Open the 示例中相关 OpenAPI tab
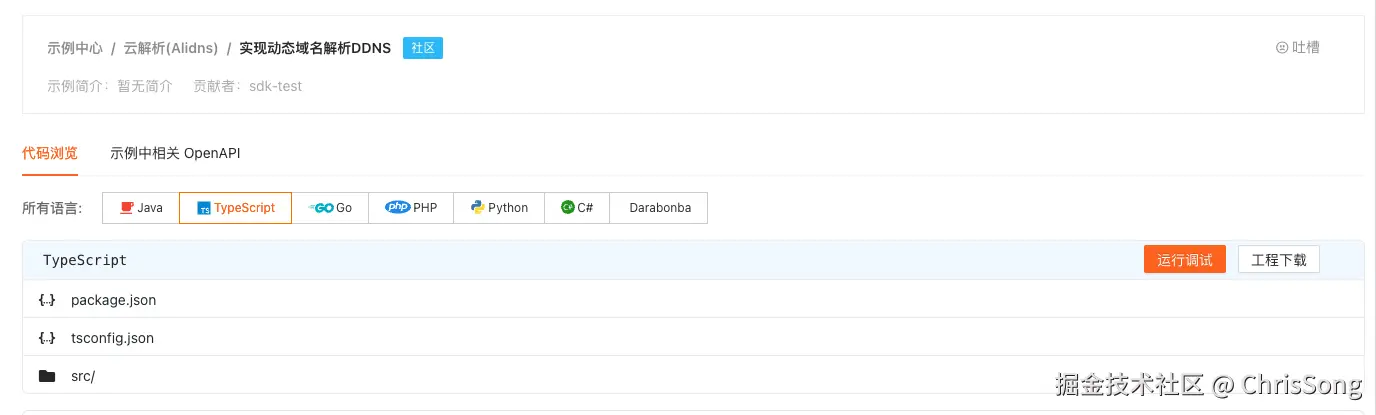The image size is (1376, 415). point(175,153)
